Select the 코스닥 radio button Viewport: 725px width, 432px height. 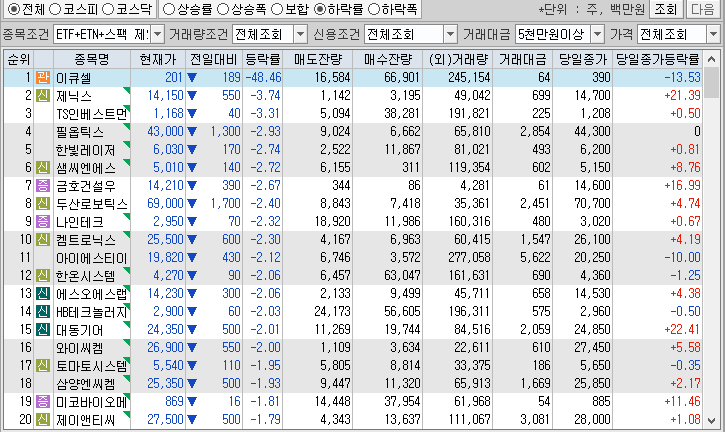click(x=108, y=9)
